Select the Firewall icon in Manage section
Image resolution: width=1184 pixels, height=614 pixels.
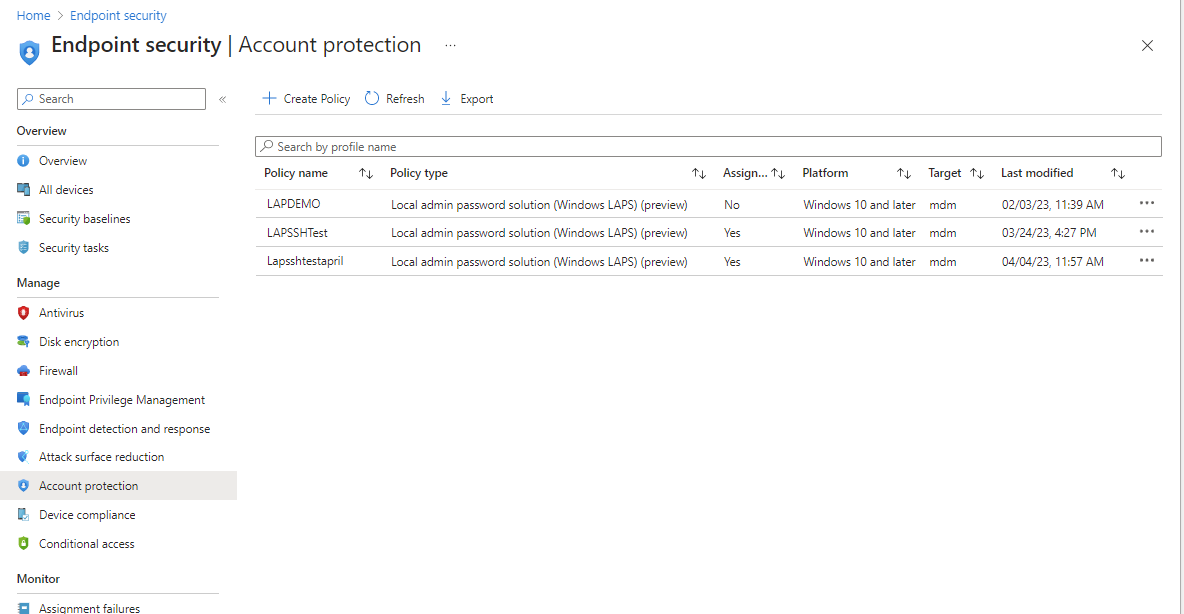(23, 371)
